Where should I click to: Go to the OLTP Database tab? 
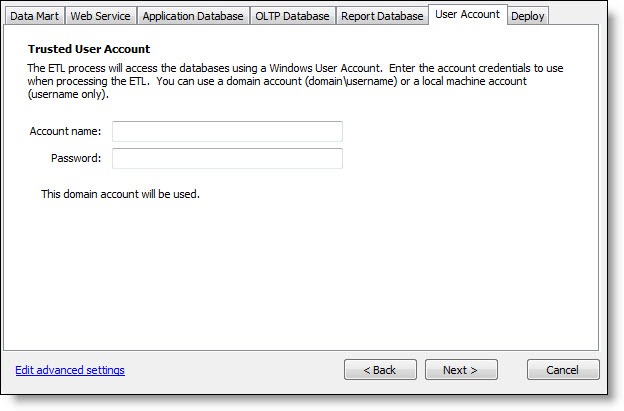click(x=292, y=16)
